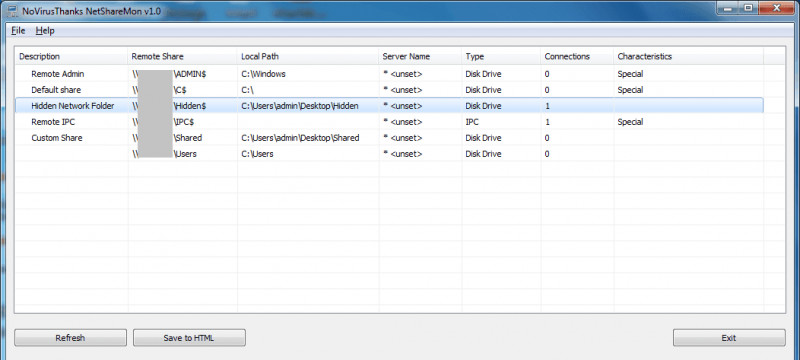Click Special characteristic in Remote Admin row

pos(630,74)
